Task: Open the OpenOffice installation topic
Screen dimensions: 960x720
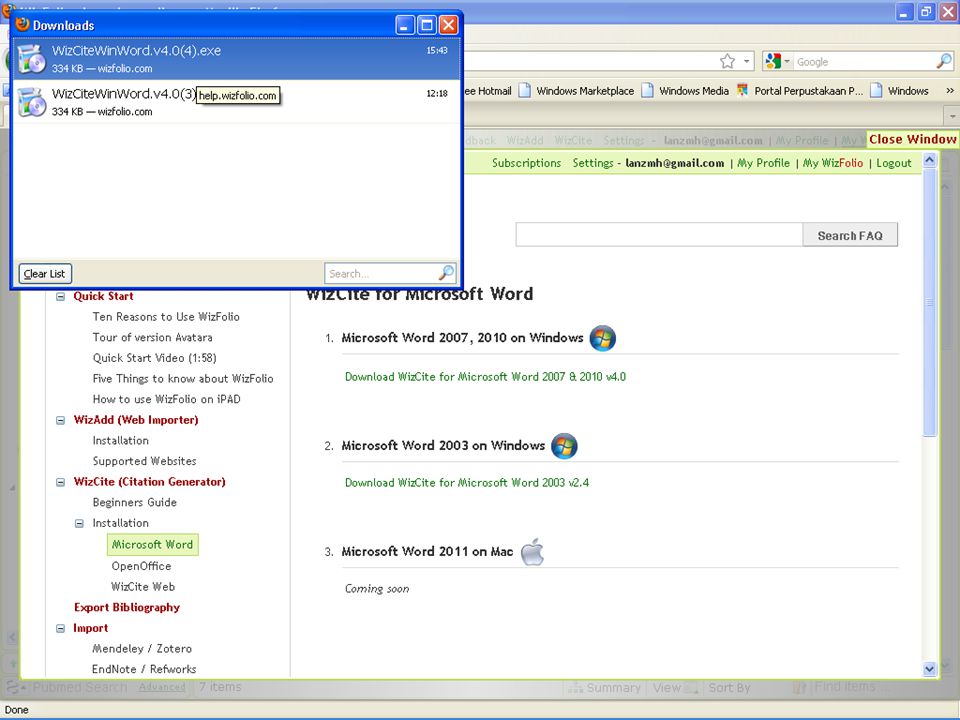Action: click(141, 566)
